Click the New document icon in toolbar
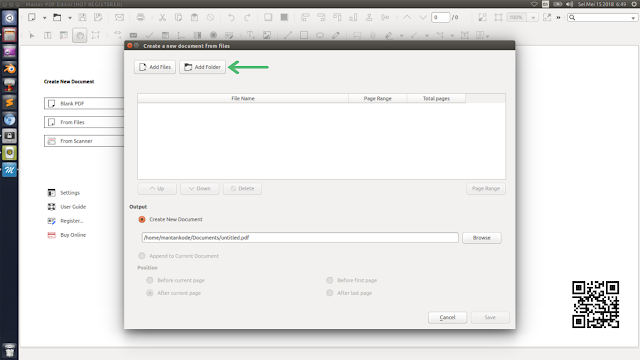 [x=31, y=17]
